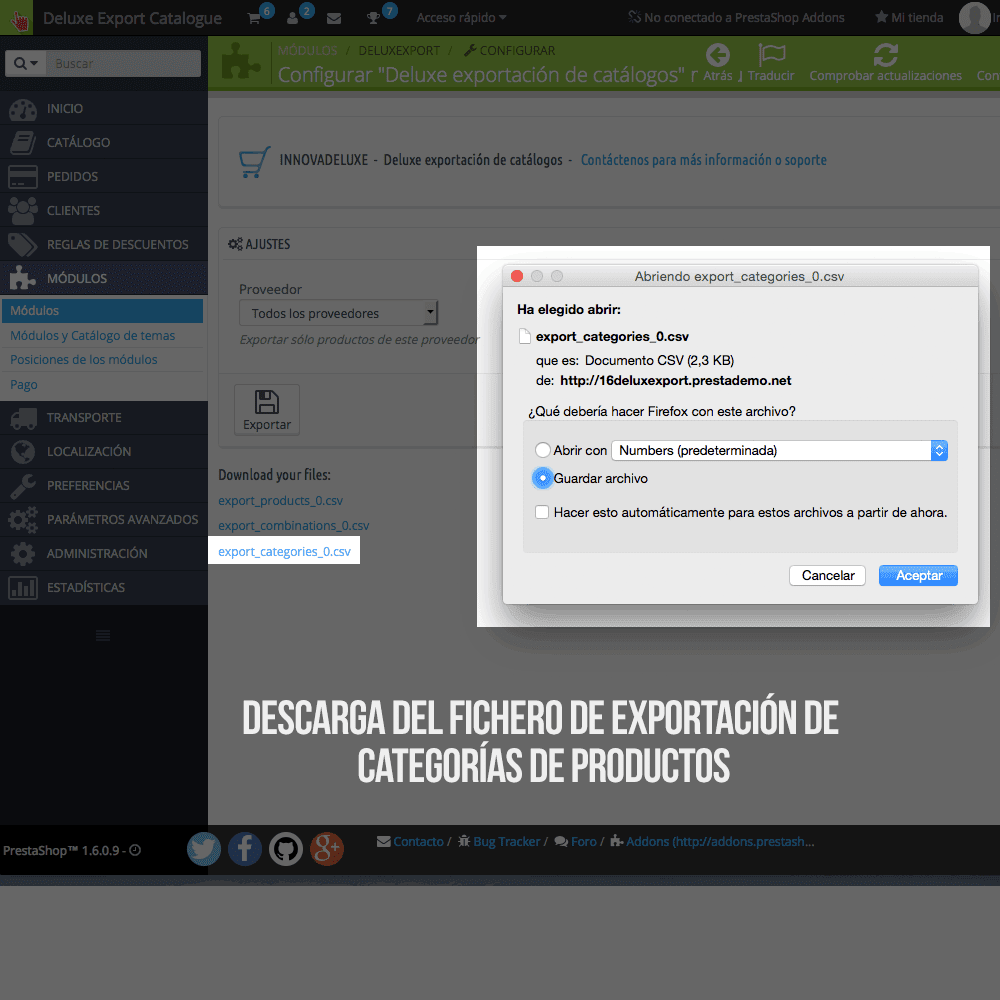Focus the Buscar search field
Screen dimensions: 1000x1000
tap(123, 64)
